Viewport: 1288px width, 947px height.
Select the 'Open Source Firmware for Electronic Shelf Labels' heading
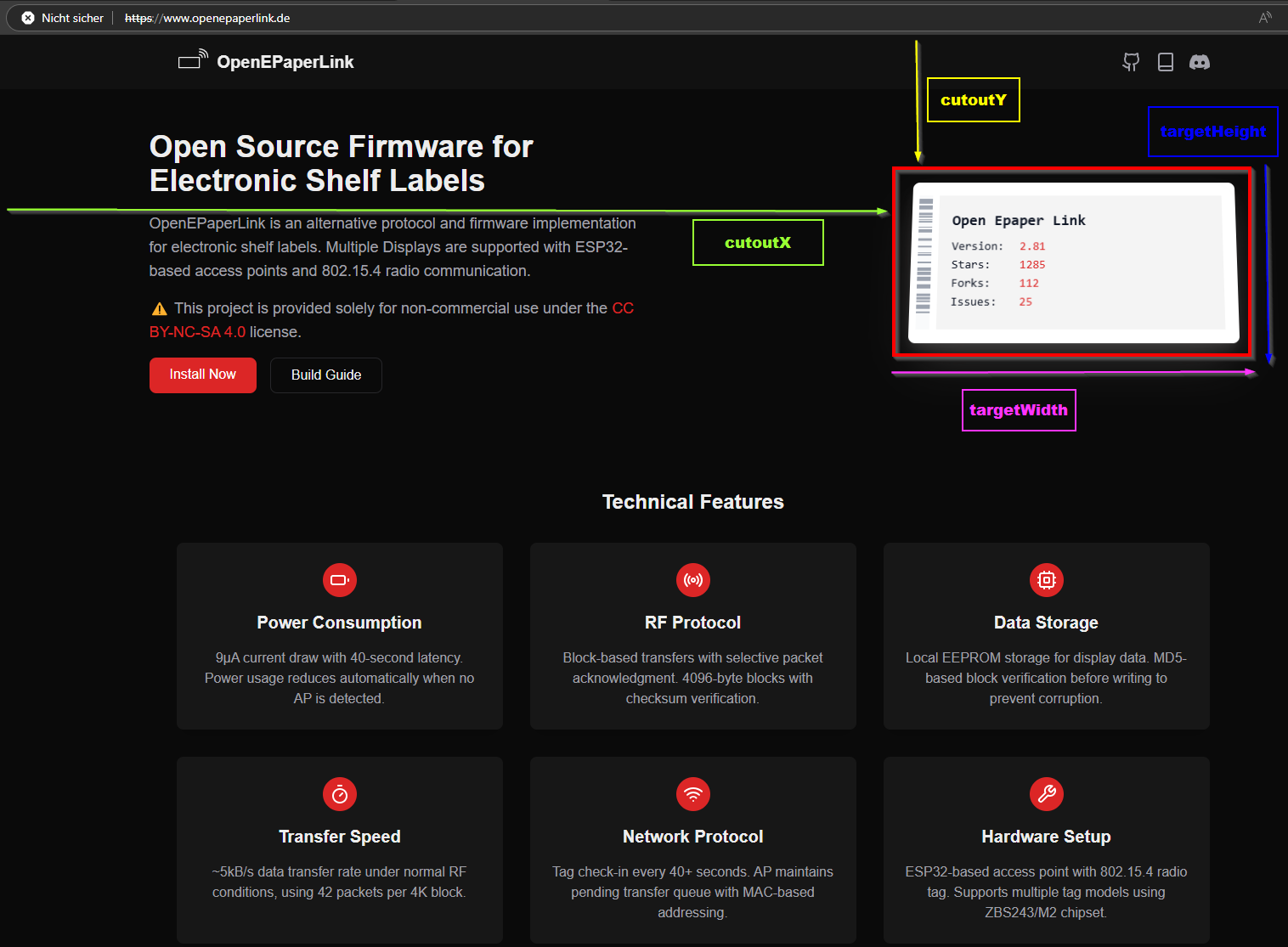(342, 164)
